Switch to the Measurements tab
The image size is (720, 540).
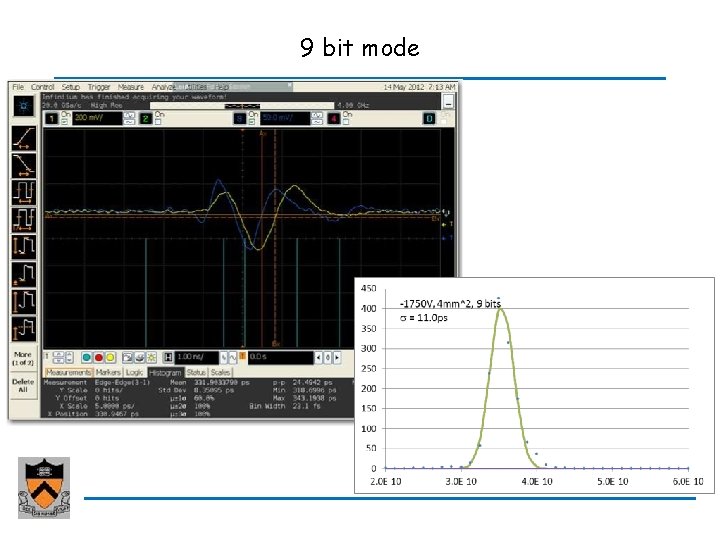[68, 372]
